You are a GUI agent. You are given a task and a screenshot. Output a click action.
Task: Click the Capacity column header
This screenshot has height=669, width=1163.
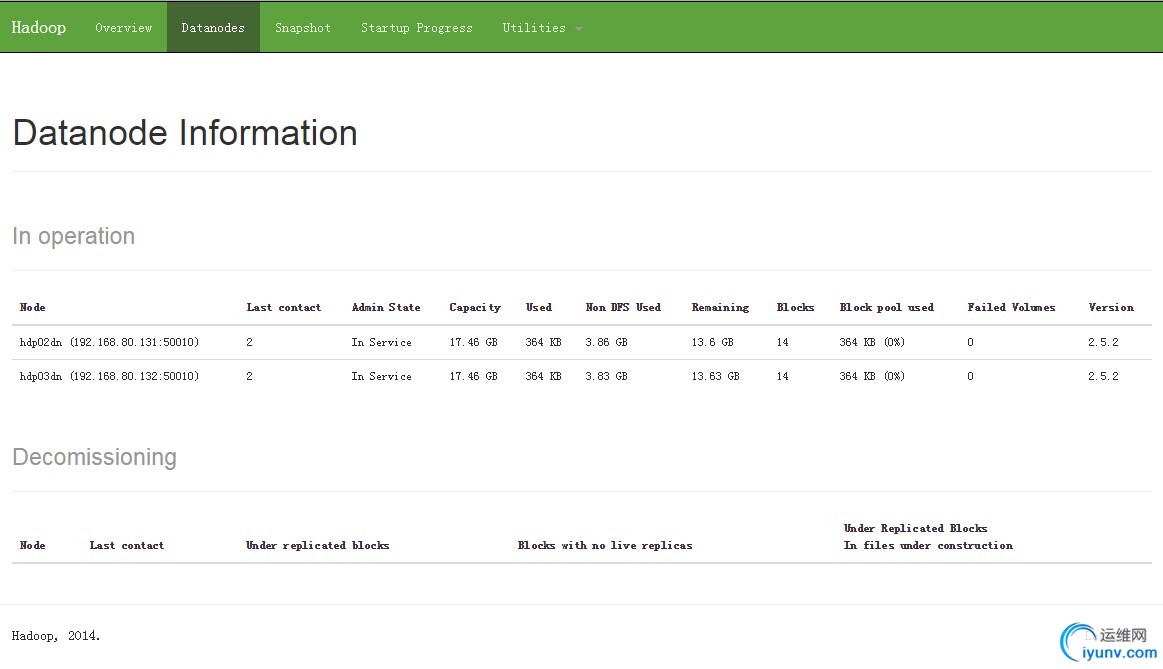tap(475, 307)
